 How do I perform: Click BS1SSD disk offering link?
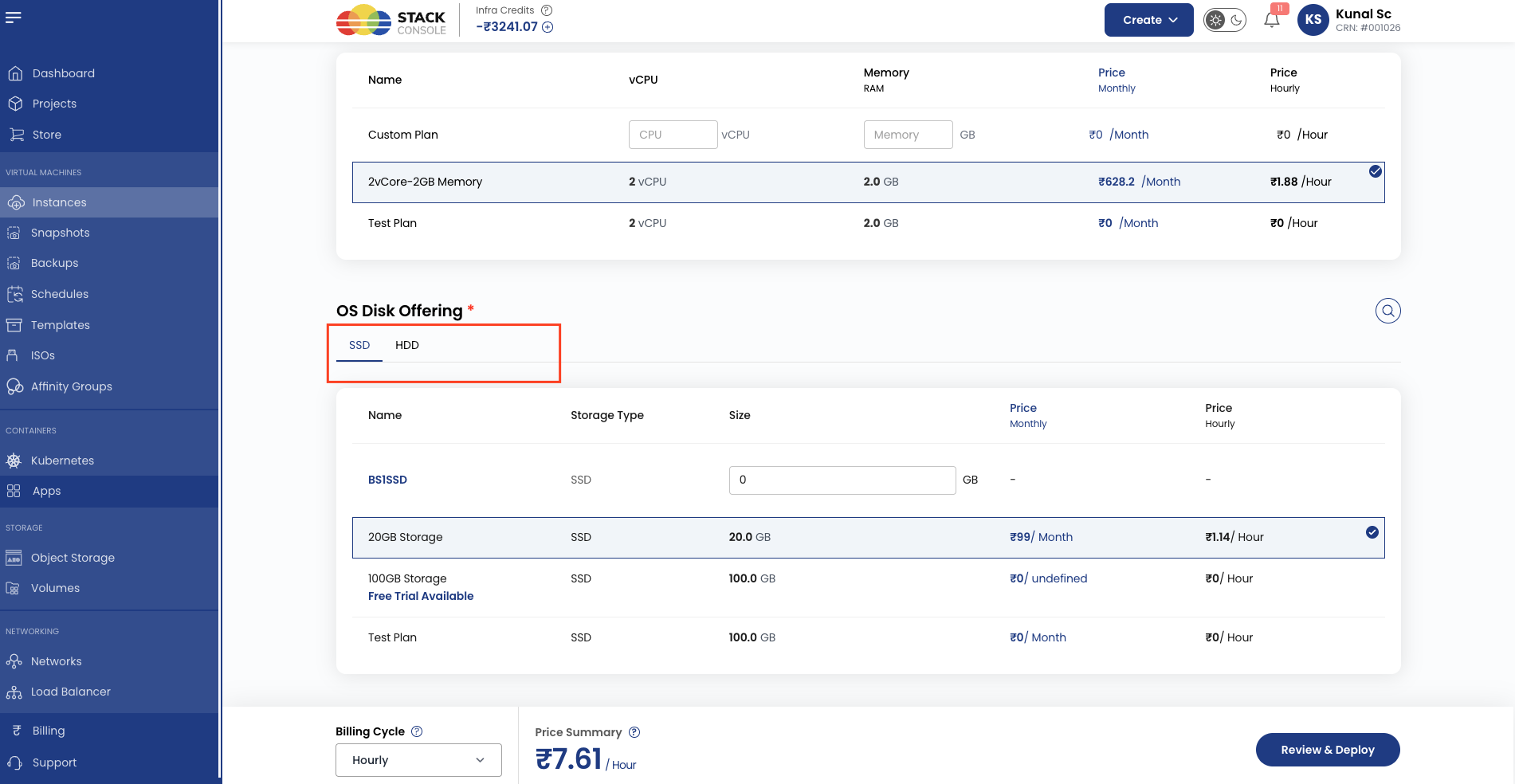coord(387,480)
